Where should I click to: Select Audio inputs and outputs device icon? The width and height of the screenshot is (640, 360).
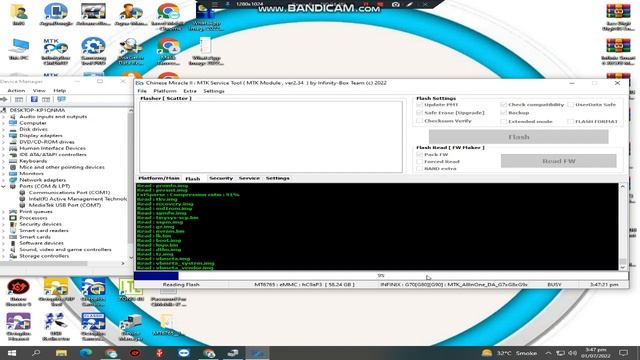pos(13,117)
